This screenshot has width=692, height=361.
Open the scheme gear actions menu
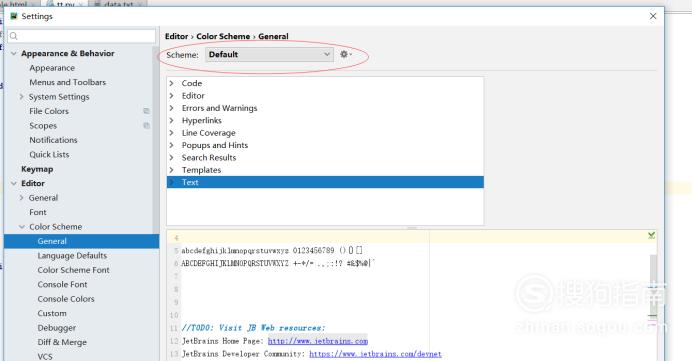pyautogui.click(x=346, y=54)
